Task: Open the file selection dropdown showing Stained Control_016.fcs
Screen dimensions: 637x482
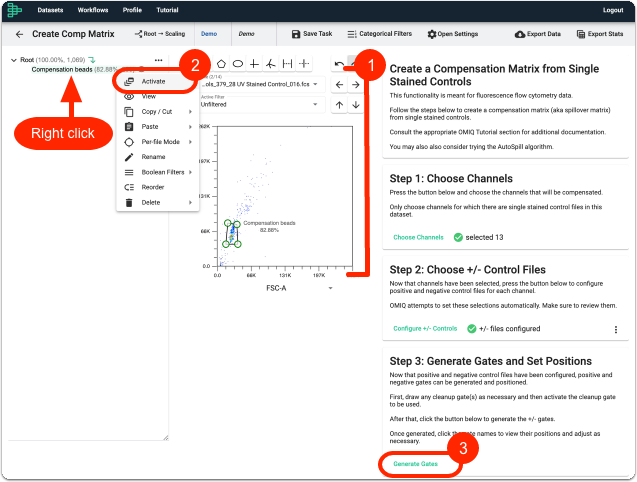Action: click(x=261, y=84)
